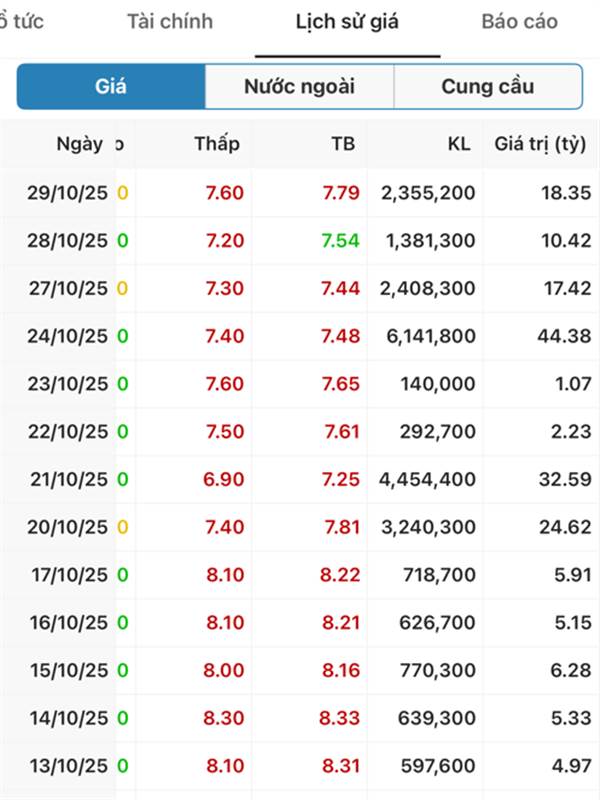
Task: Click the KL column header
Action: (x=459, y=144)
